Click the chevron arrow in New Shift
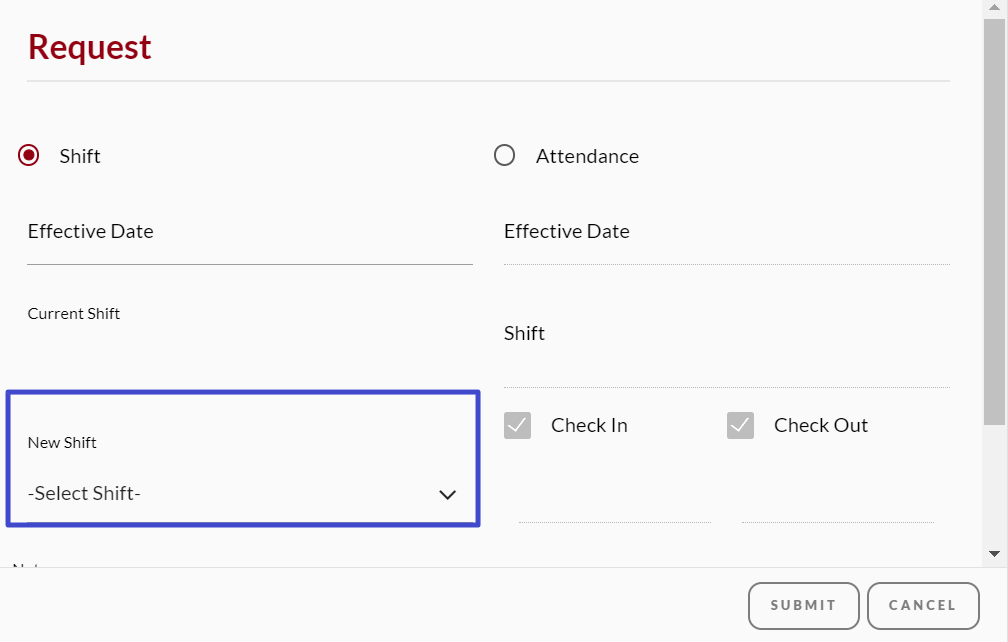1008x642 pixels. point(447,494)
